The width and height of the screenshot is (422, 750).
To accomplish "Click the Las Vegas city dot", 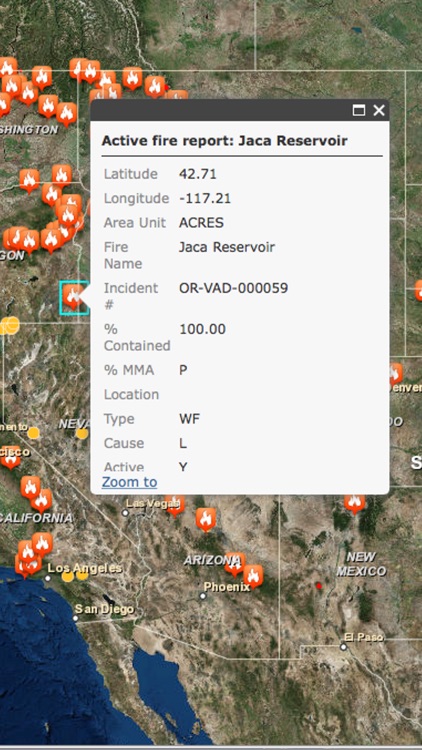I will point(125,513).
